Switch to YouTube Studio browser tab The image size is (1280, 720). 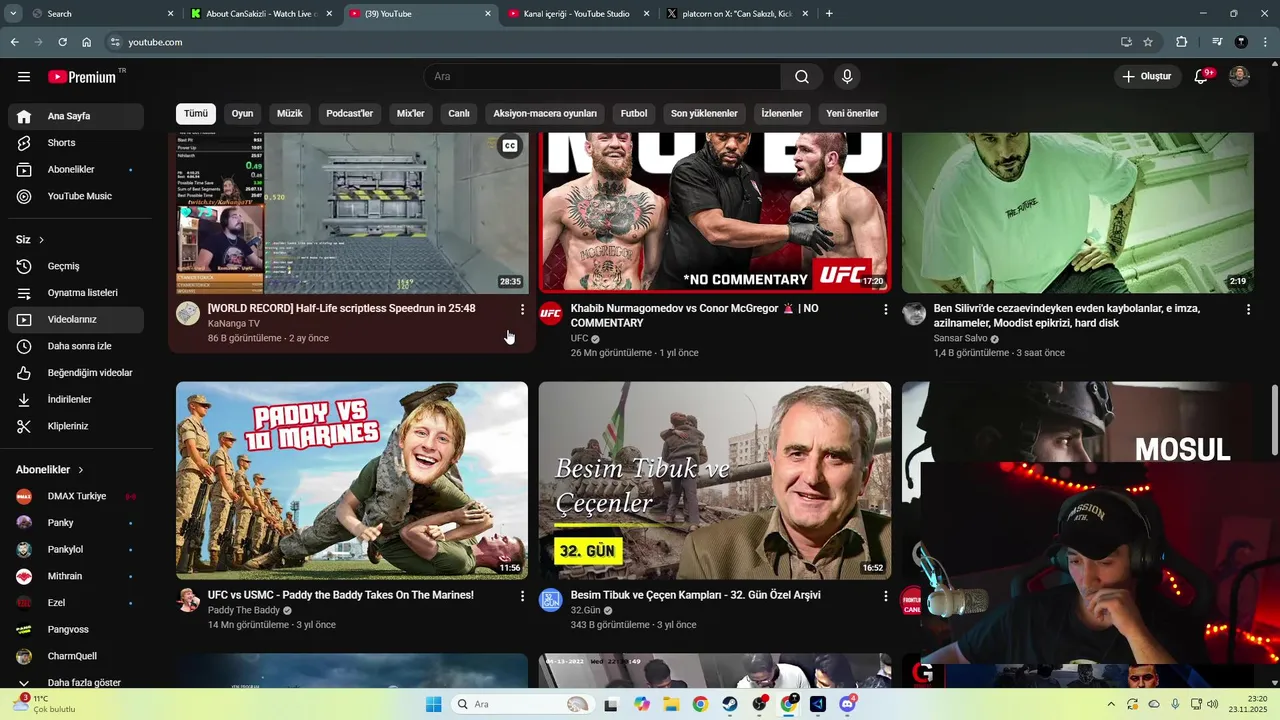tap(578, 14)
